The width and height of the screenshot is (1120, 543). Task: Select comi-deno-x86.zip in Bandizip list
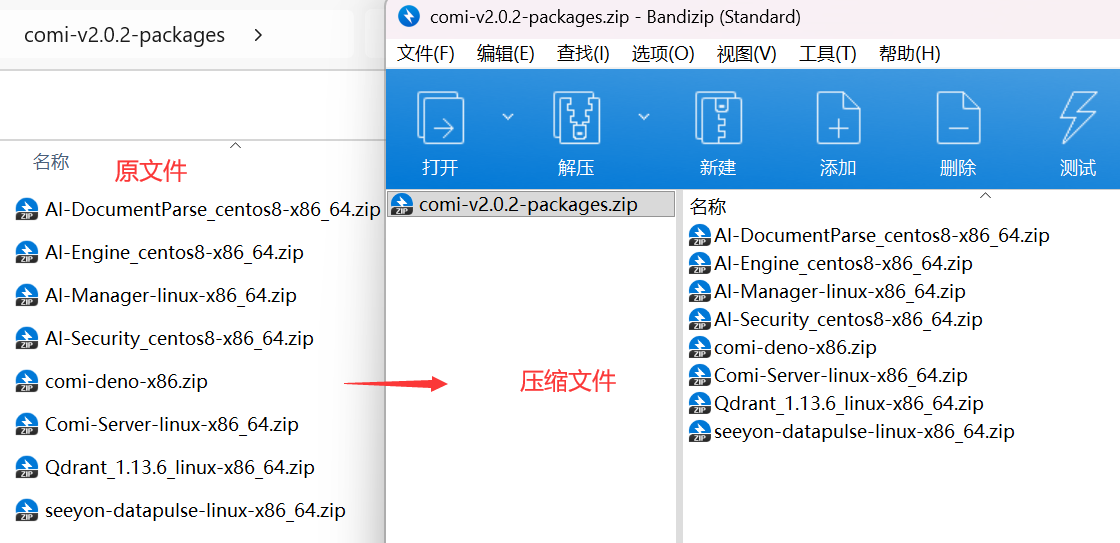point(796,348)
